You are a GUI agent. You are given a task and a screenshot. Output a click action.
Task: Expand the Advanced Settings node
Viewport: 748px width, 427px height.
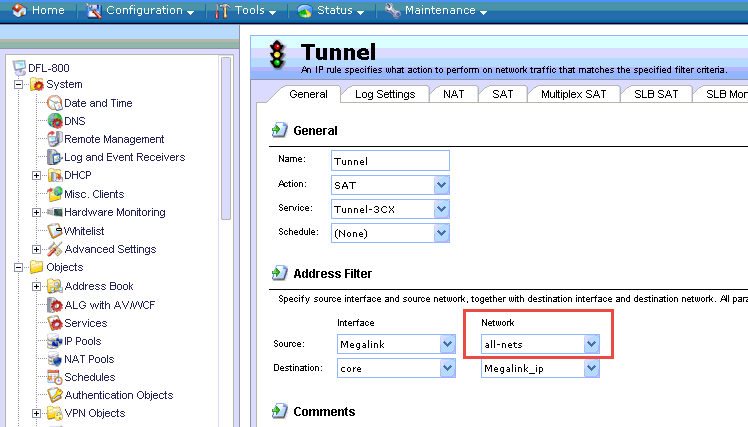[36, 249]
